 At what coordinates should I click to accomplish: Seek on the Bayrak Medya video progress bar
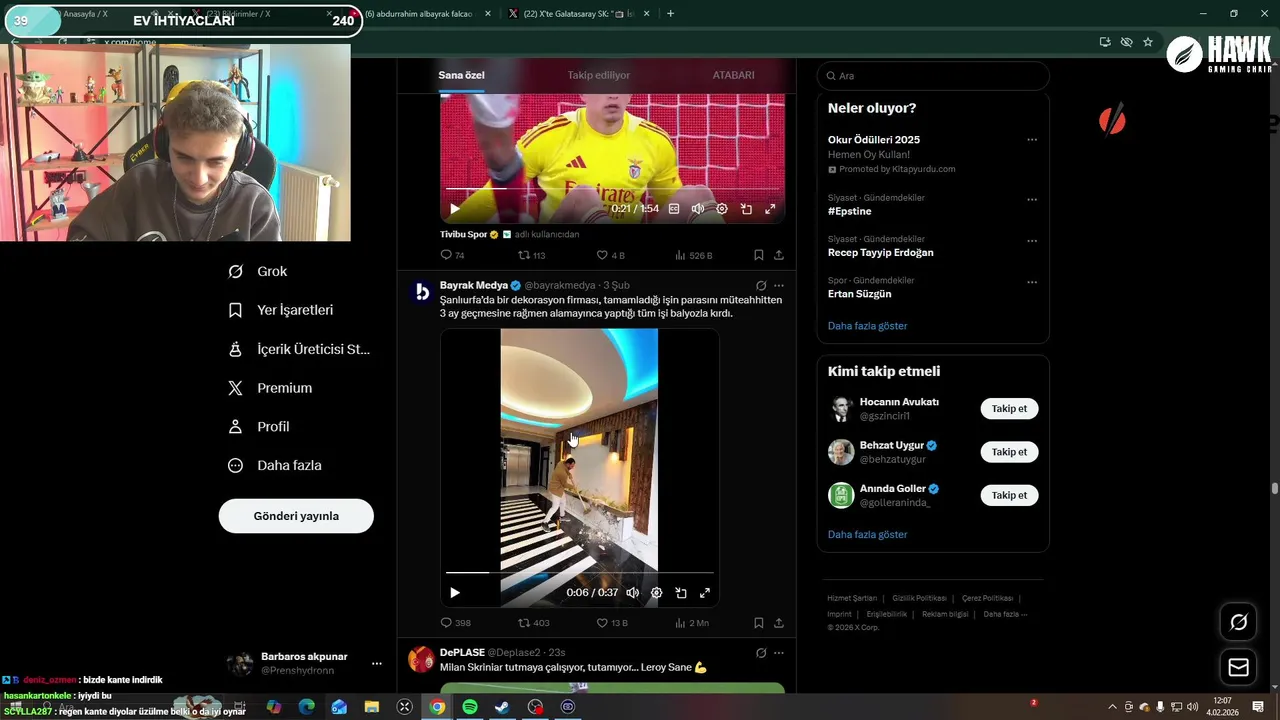[580, 572]
